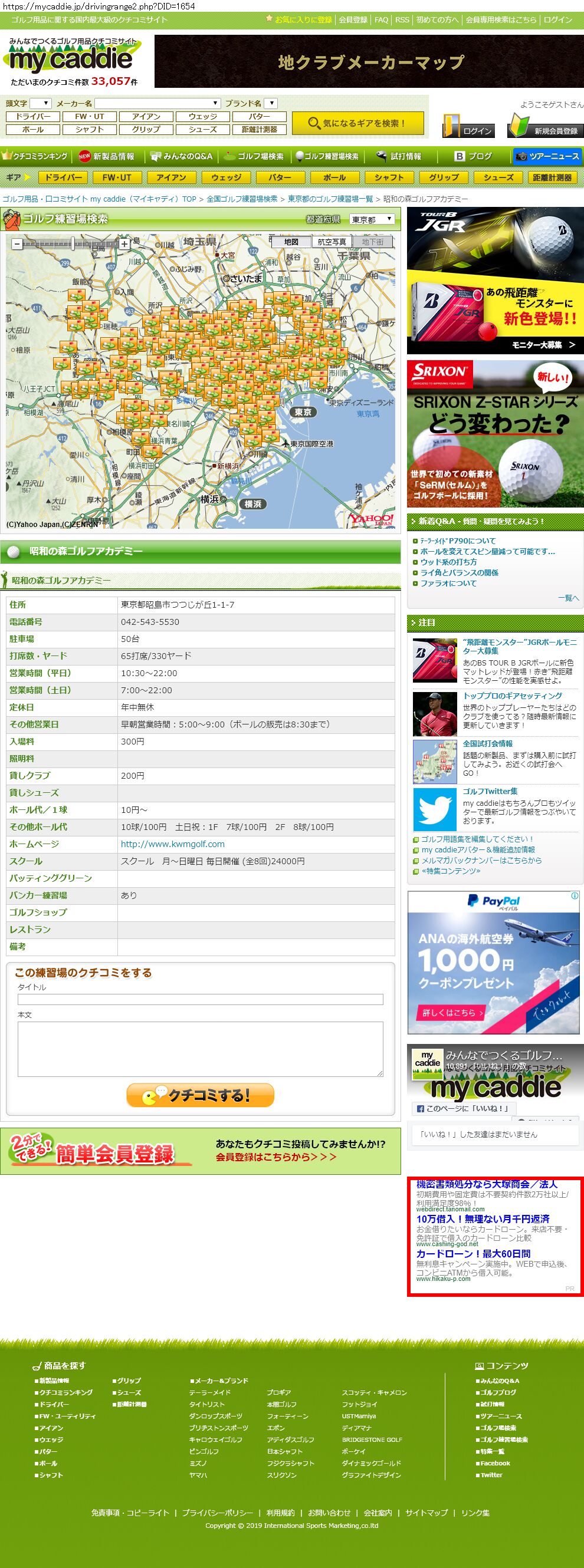Click 一覧へ link in Q&A box
Screen dimensions: 584x1568
(568, 598)
